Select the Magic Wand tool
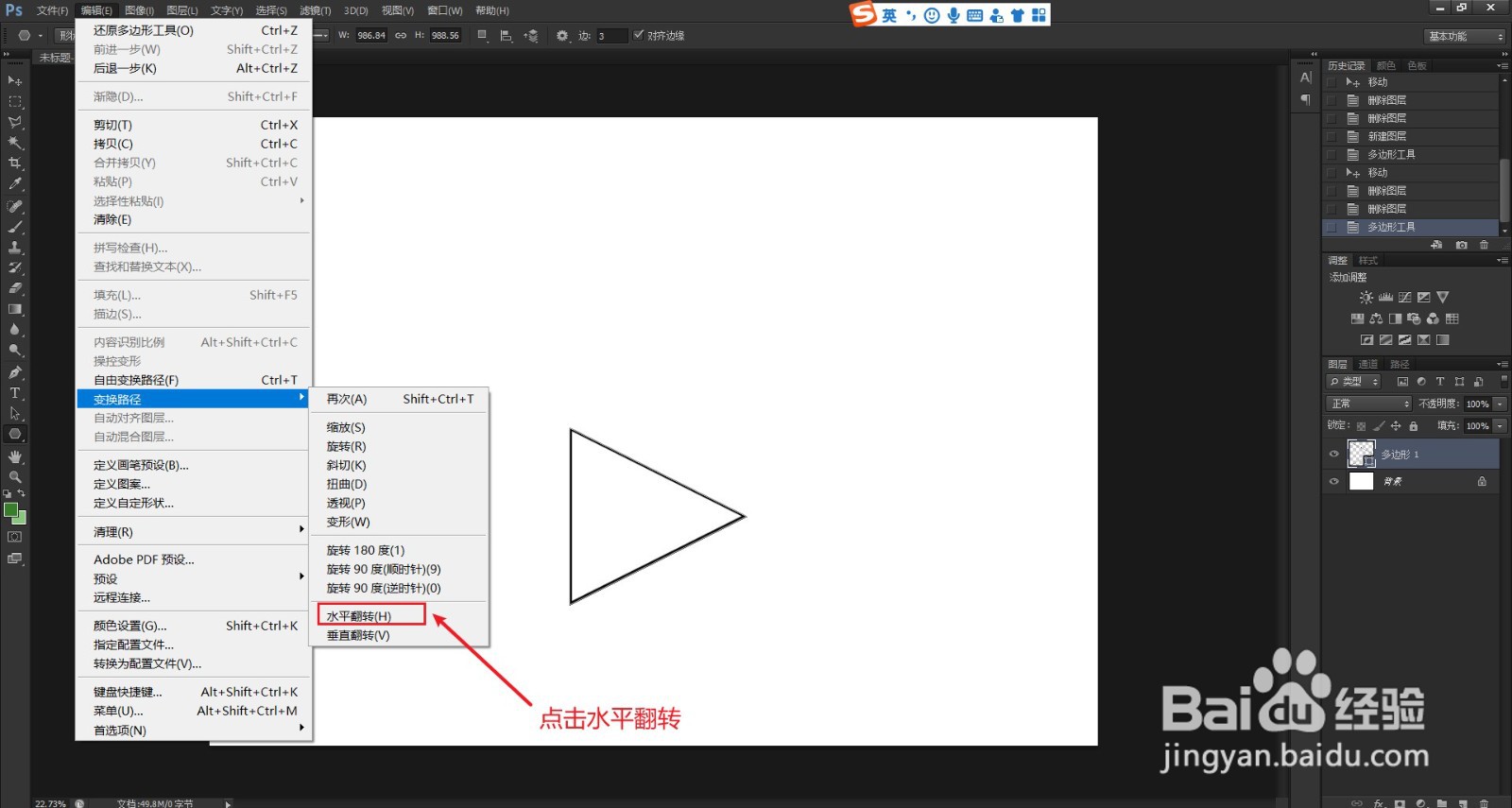 pyautogui.click(x=15, y=143)
